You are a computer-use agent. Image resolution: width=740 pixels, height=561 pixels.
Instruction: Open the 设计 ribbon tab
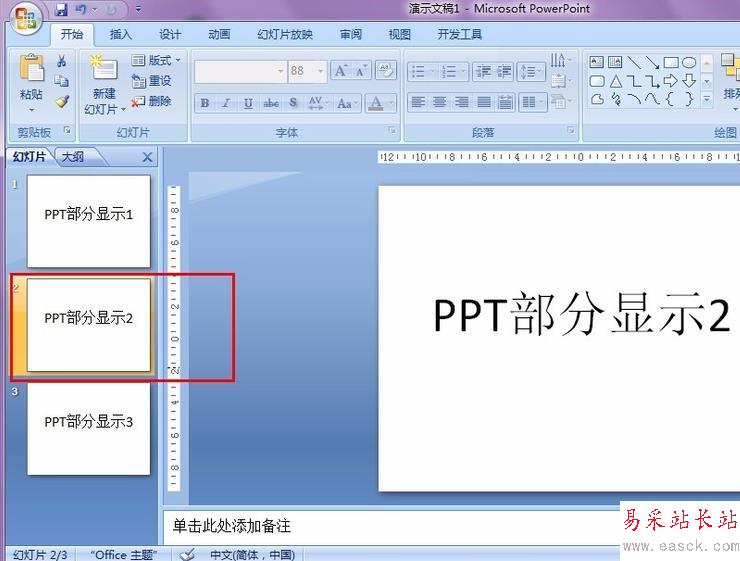[169, 34]
